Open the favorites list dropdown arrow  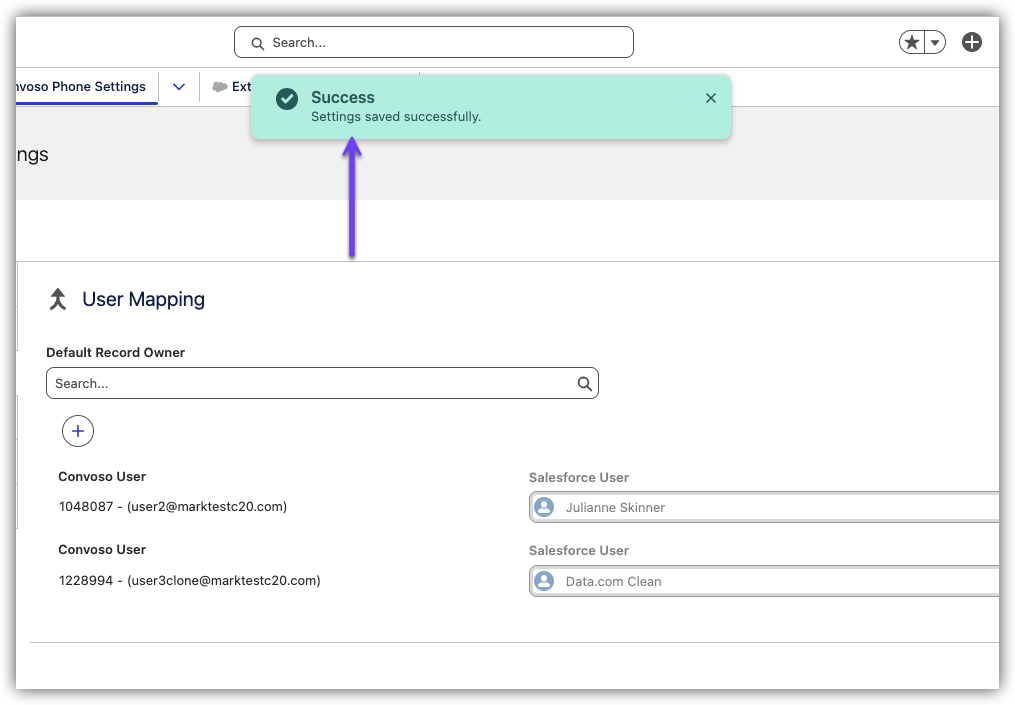click(x=935, y=42)
